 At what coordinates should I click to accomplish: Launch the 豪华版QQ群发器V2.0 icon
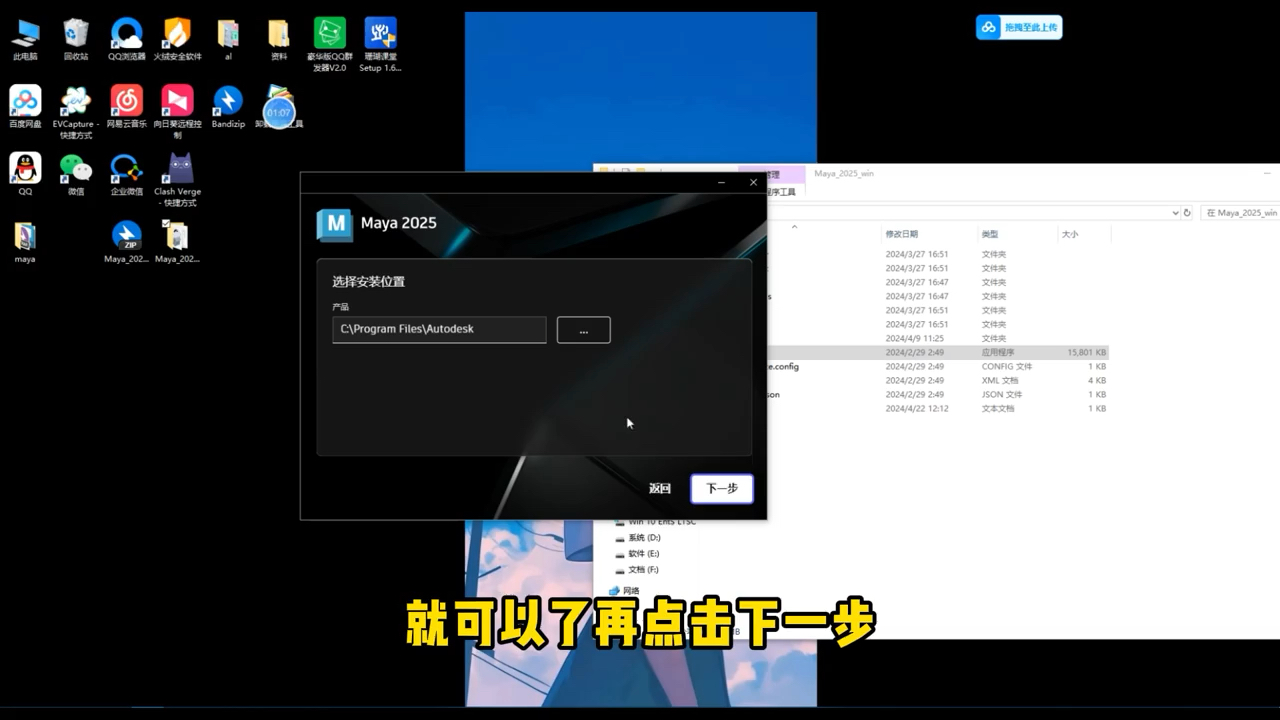point(329,44)
